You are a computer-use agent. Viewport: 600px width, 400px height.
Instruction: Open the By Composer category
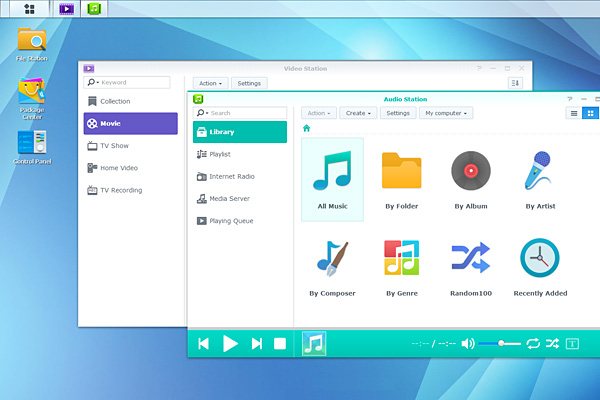click(x=331, y=265)
